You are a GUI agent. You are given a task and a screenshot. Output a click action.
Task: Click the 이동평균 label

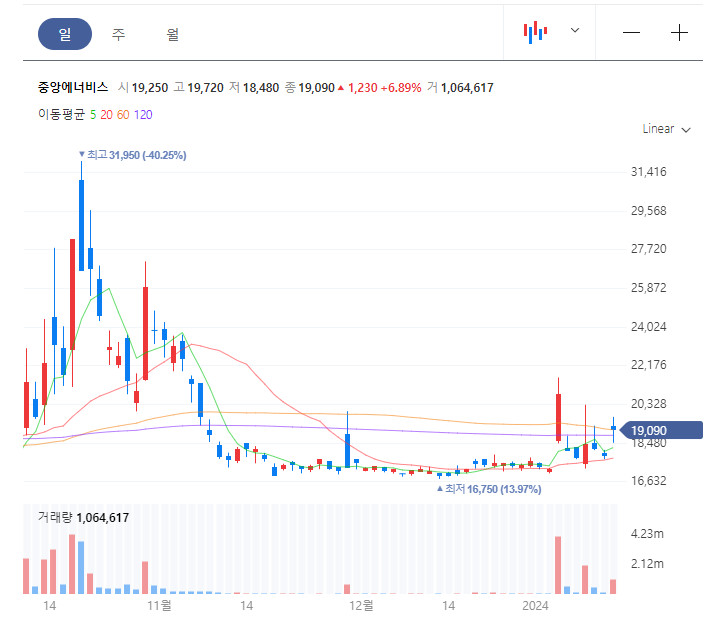pos(61,114)
